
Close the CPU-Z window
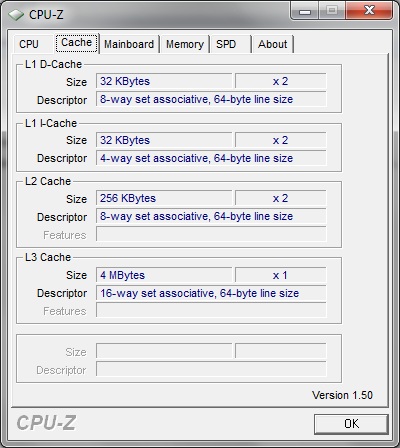[369, 11]
